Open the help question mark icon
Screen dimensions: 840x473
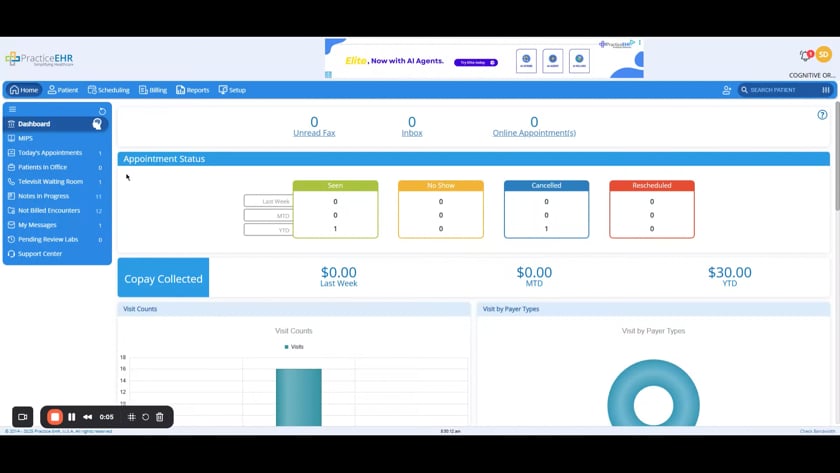(822, 115)
